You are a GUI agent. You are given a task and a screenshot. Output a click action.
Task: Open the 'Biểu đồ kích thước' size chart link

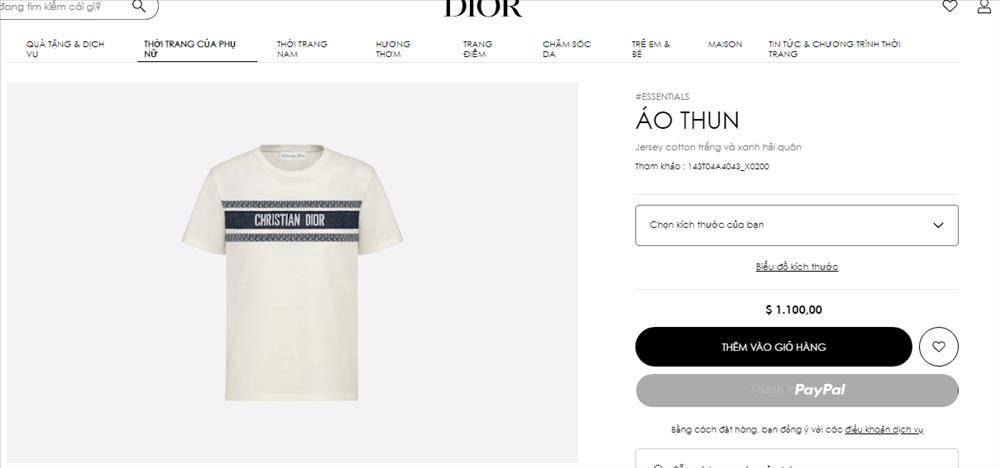point(797,267)
